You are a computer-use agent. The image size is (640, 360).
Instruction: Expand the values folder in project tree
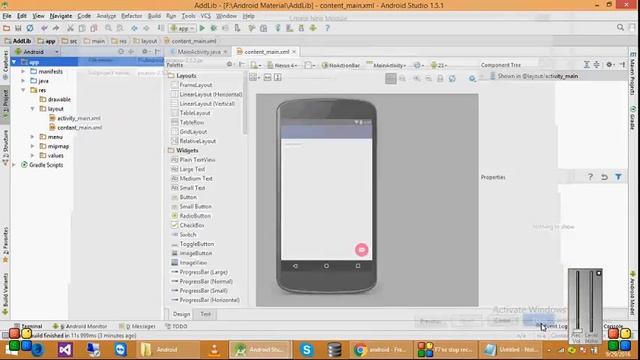pyautogui.click(x=33, y=156)
